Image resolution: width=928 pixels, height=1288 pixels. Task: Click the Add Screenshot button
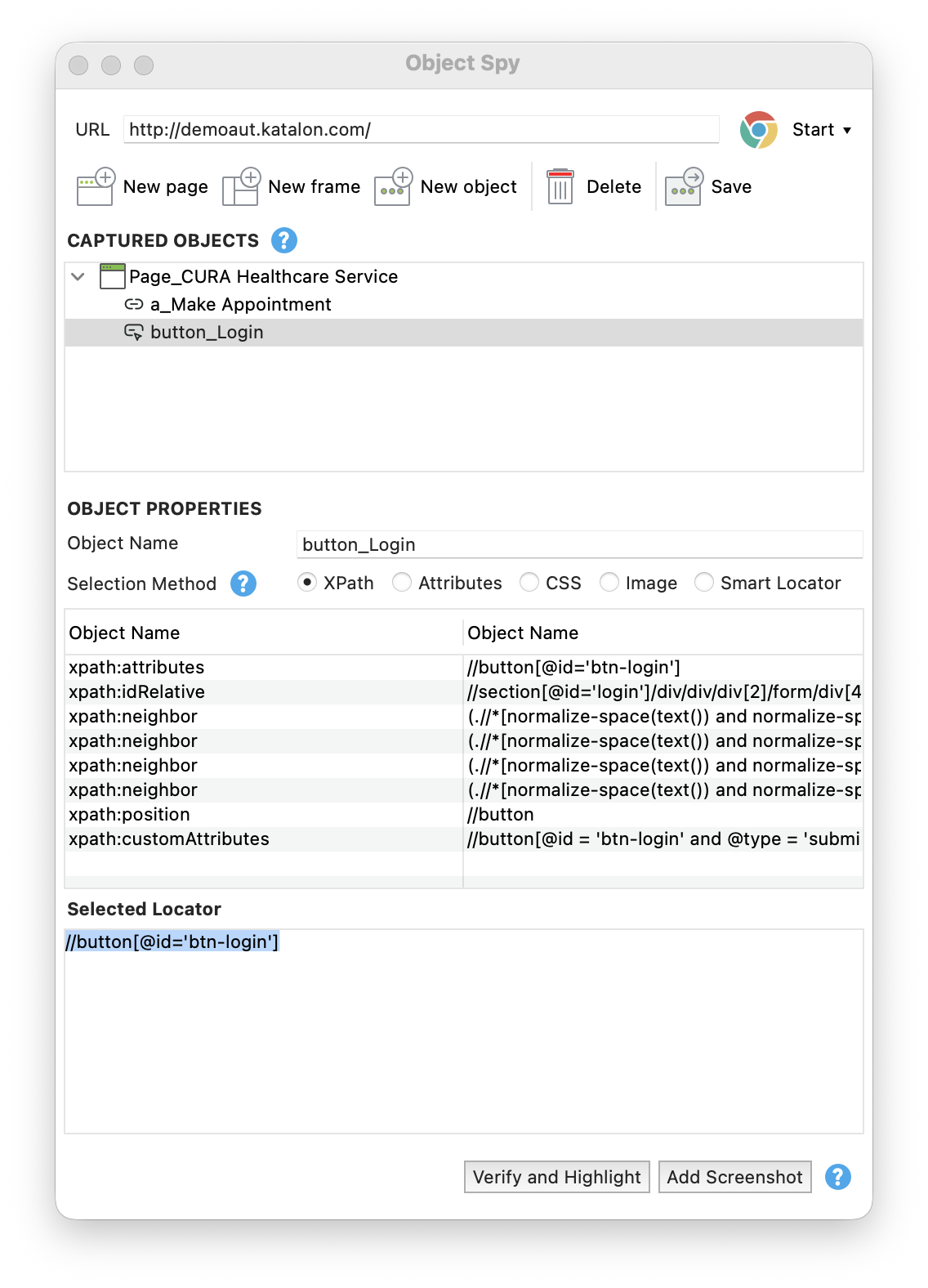point(735,1177)
